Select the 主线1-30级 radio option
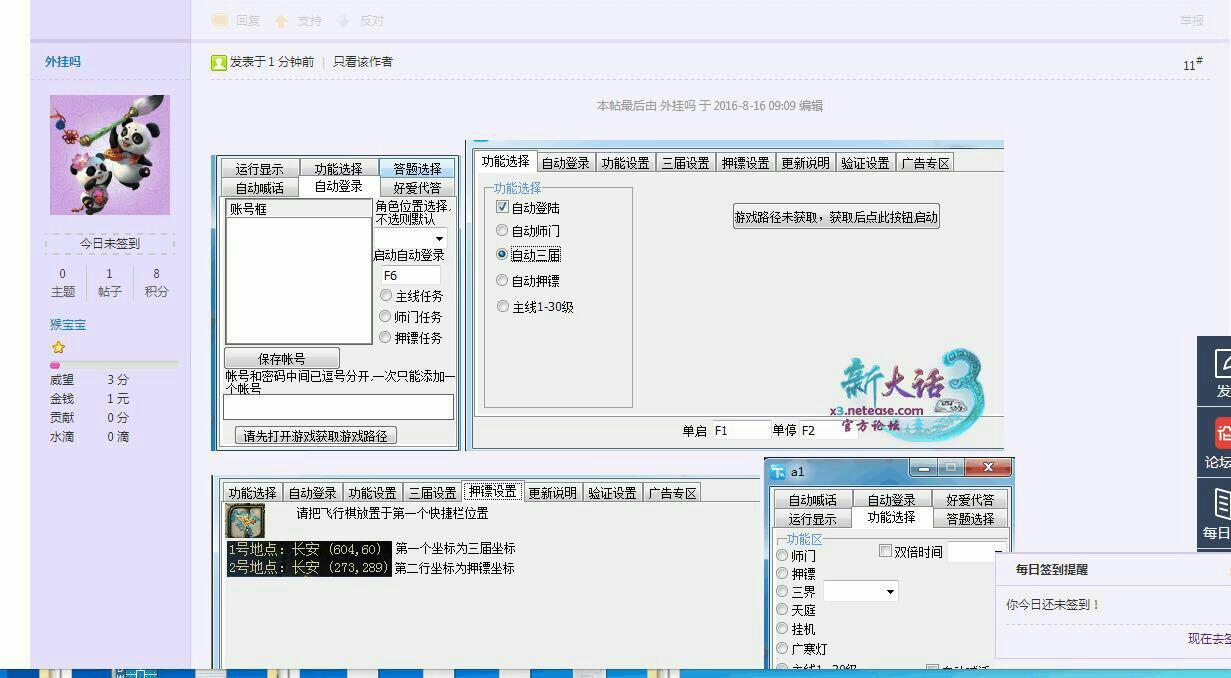The height and width of the screenshot is (678, 1231). pos(503,307)
